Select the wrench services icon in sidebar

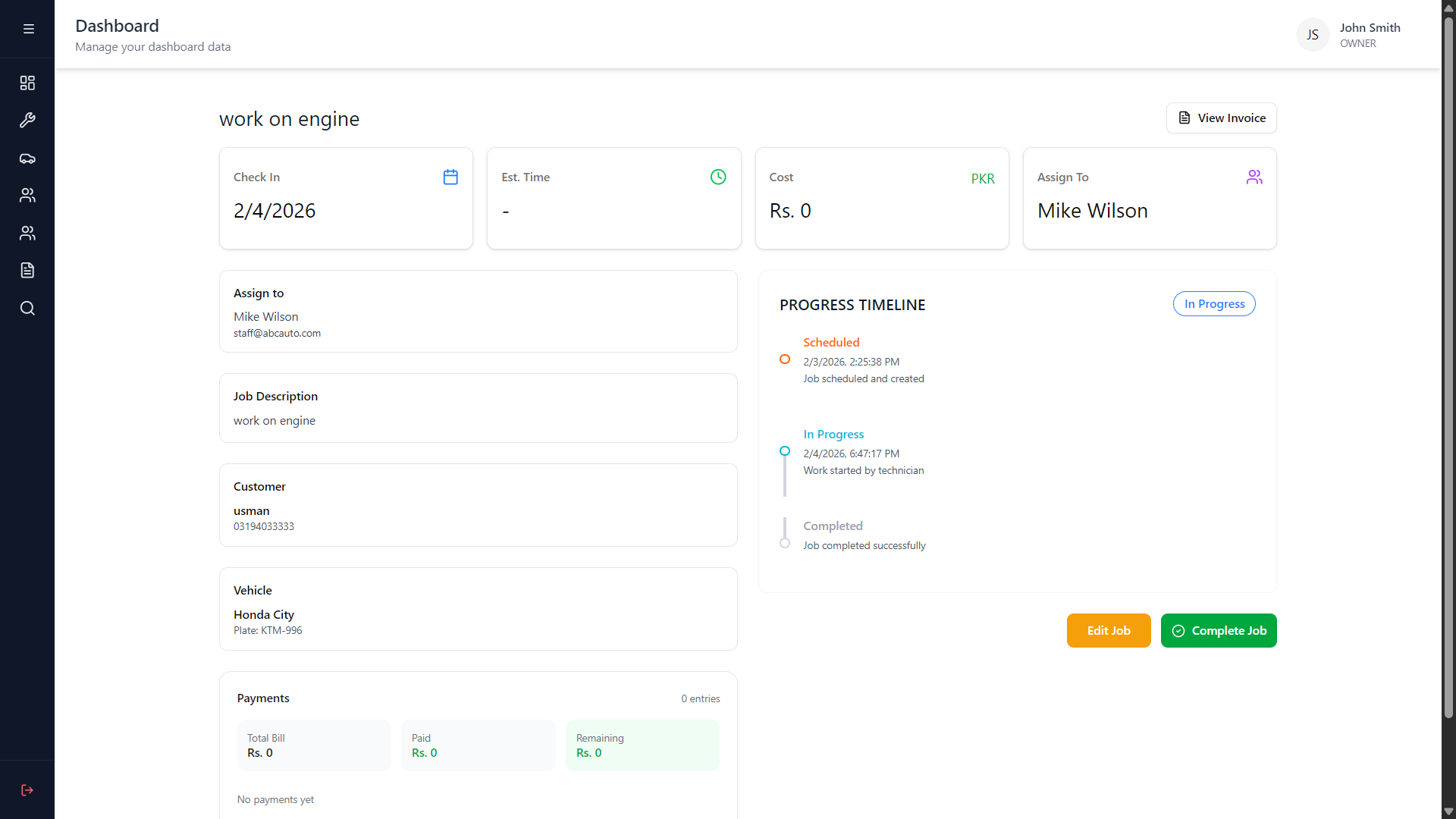[x=27, y=120]
